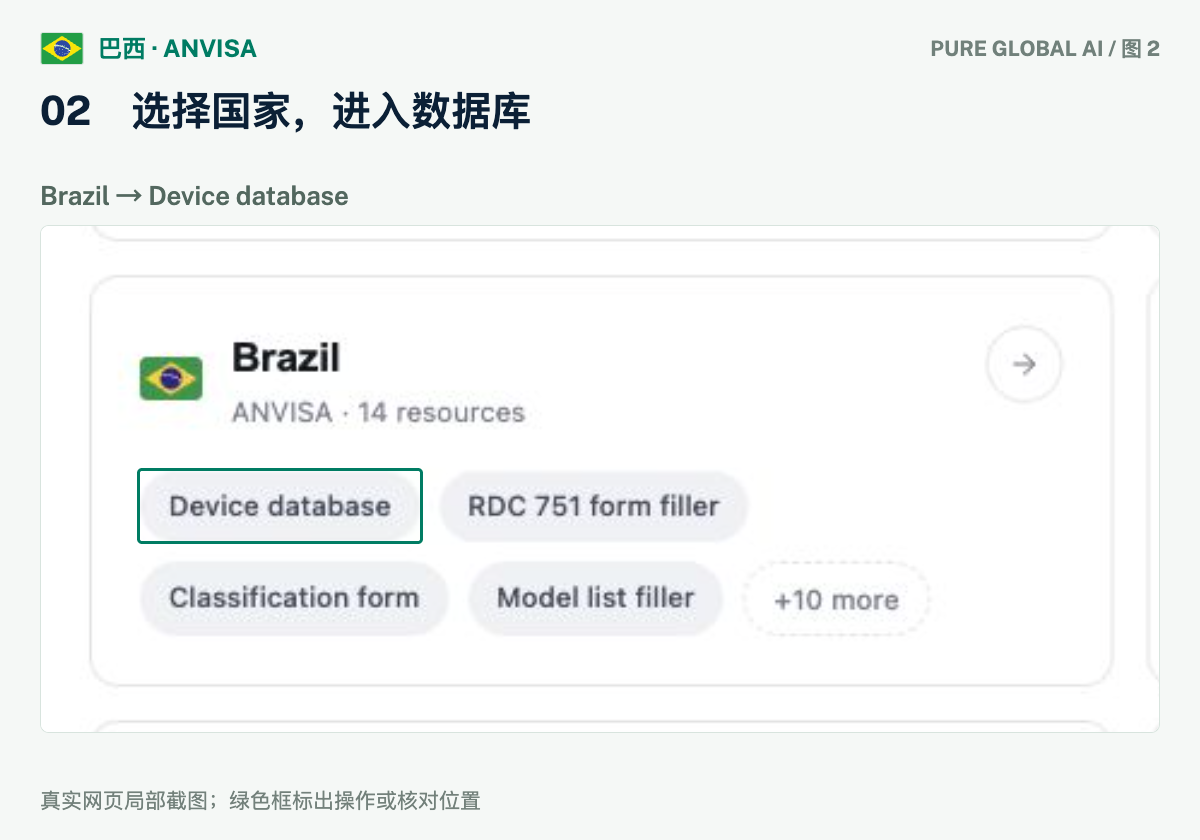The width and height of the screenshot is (1200, 840).
Task: Open the Model list filler chip
Action: coord(596,598)
